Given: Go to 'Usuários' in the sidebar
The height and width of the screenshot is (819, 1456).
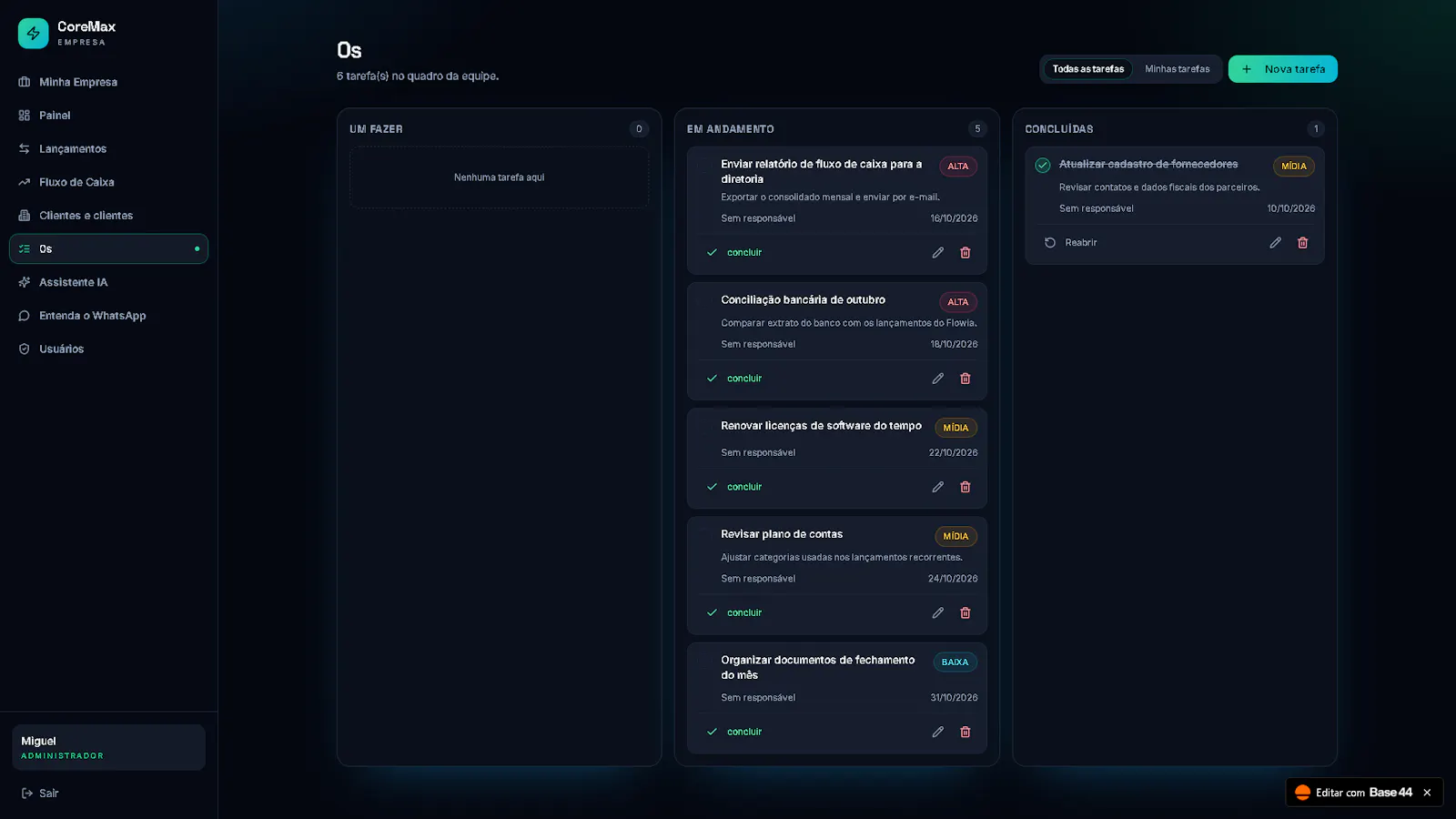Looking at the screenshot, I should (108, 349).
